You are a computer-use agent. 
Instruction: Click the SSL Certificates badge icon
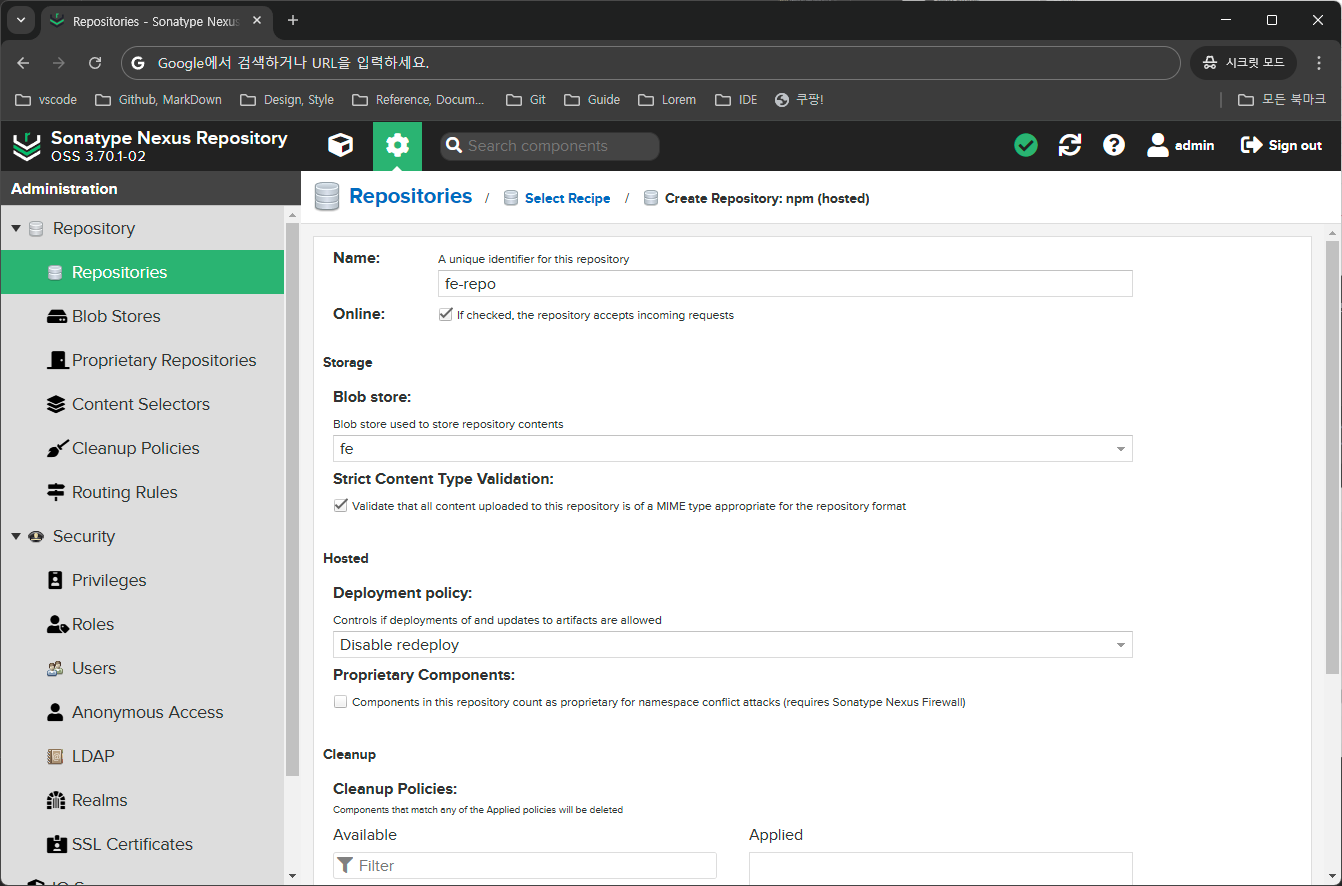(x=56, y=844)
